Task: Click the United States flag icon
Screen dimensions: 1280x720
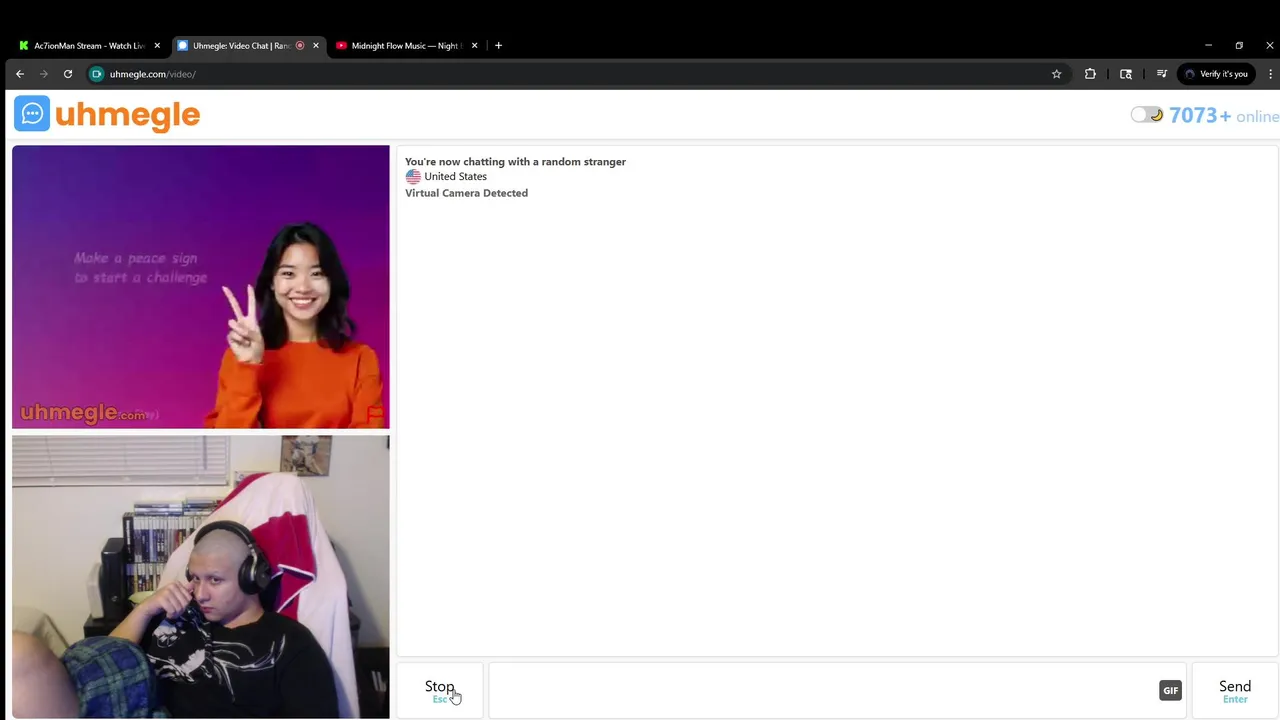Action: point(413,176)
